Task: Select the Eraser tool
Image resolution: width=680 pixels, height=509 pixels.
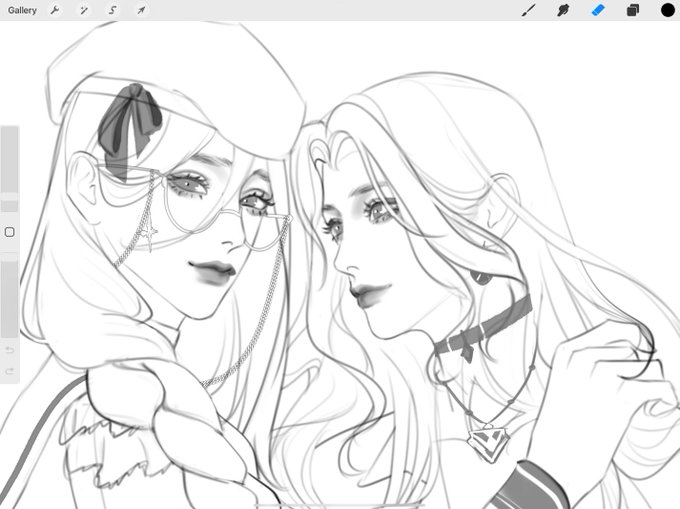Action: click(x=598, y=10)
